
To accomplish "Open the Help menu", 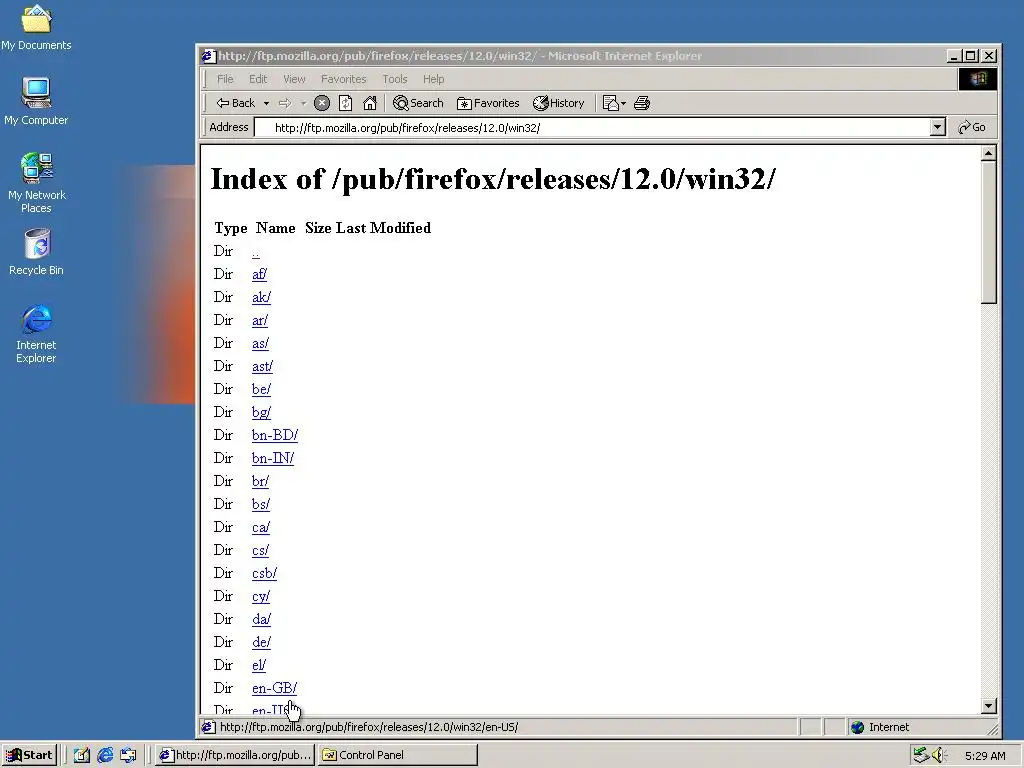I will pyautogui.click(x=434, y=79).
